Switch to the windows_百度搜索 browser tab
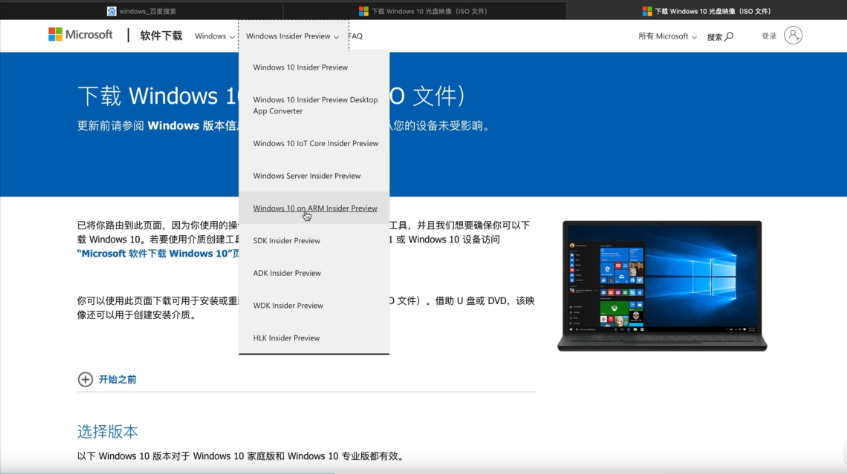Screen dimensions: 847x474 tap(142, 11)
